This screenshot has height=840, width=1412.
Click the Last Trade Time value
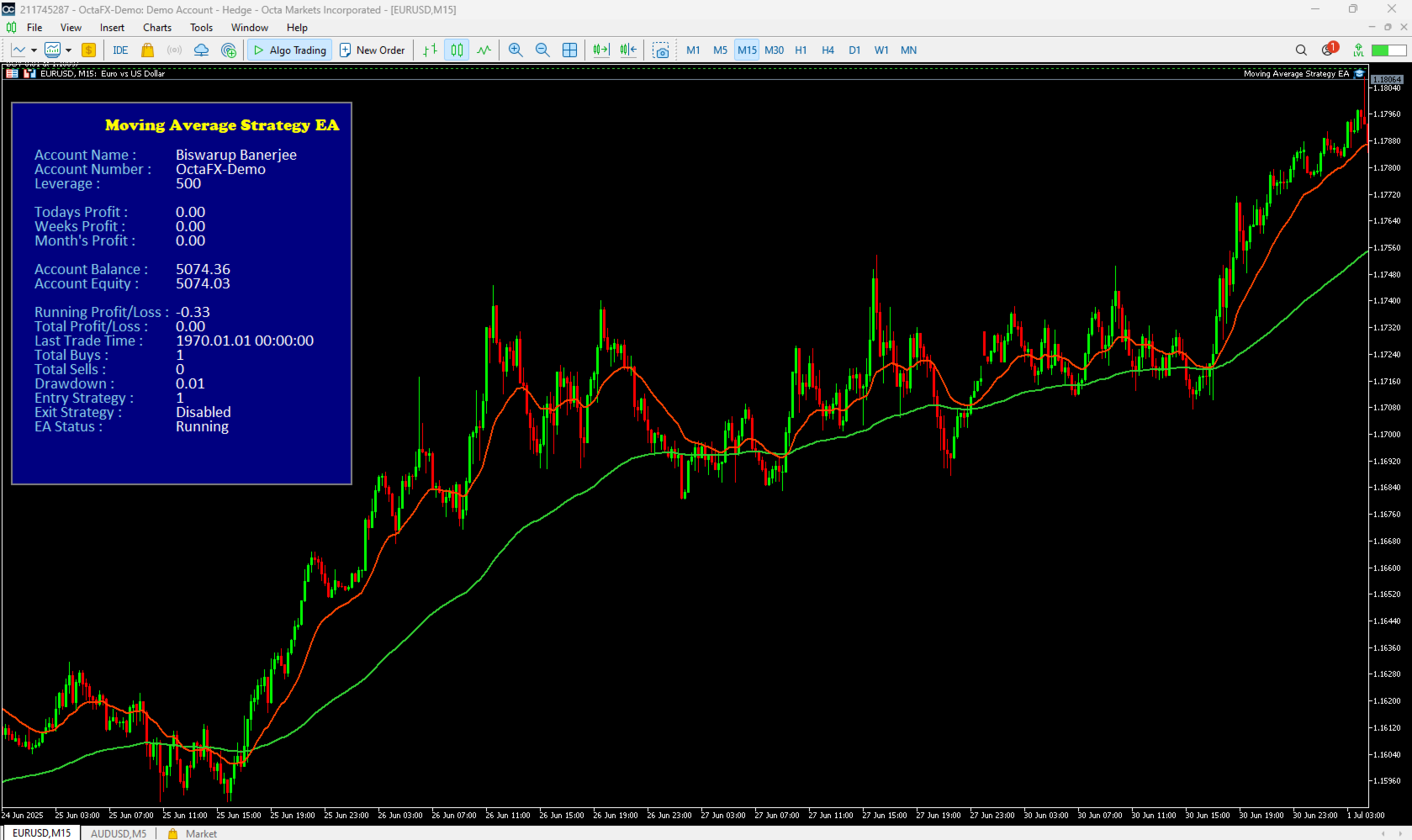[x=245, y=341]
